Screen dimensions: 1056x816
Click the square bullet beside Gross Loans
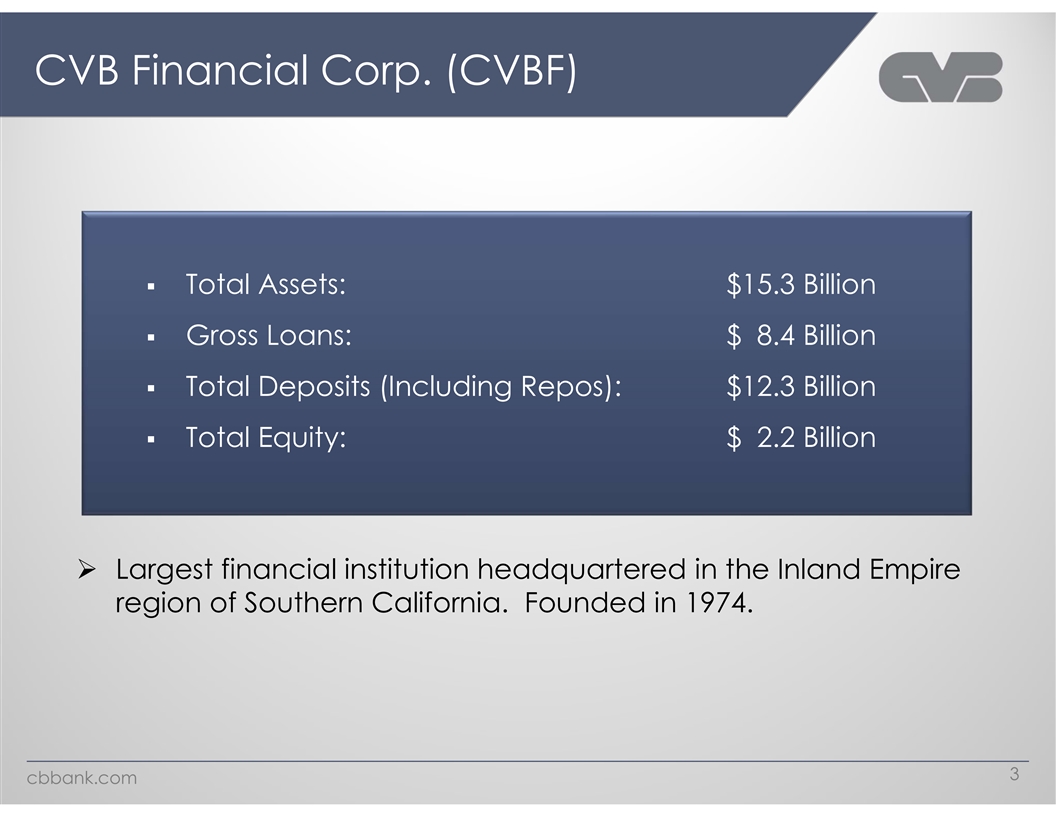pyautogui.click(x=148, y=338)
